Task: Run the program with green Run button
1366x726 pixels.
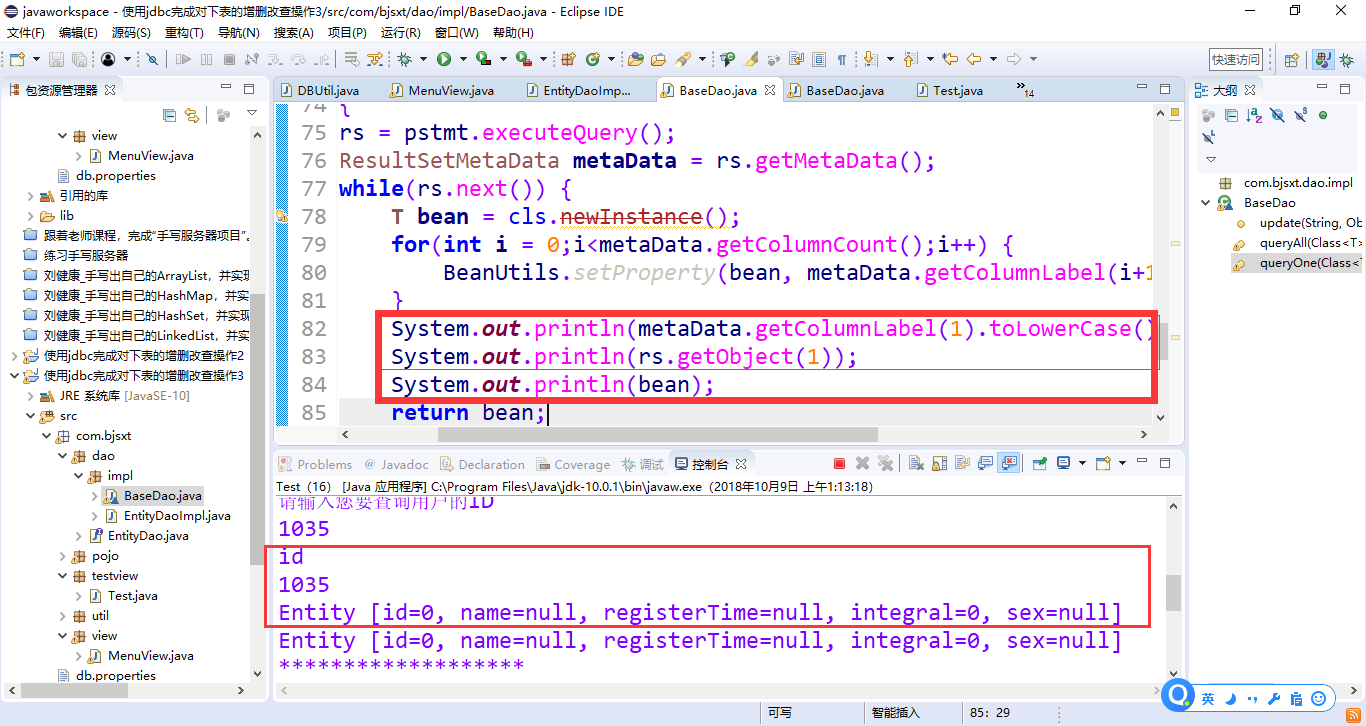Action: click(x=443, y=59)
